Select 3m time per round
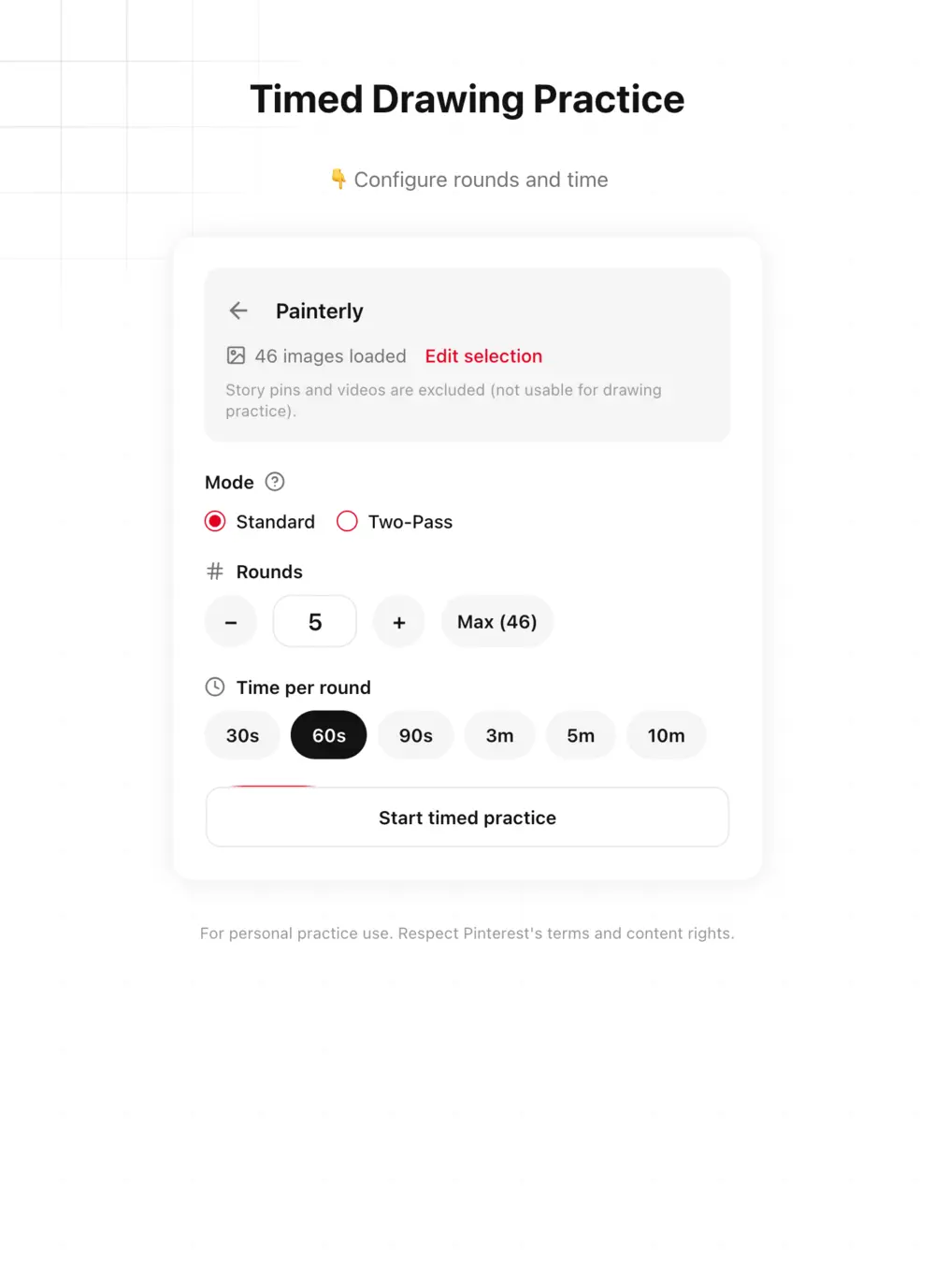The width and height of the screenshot is (935, 1288). [x=499, y=735]
